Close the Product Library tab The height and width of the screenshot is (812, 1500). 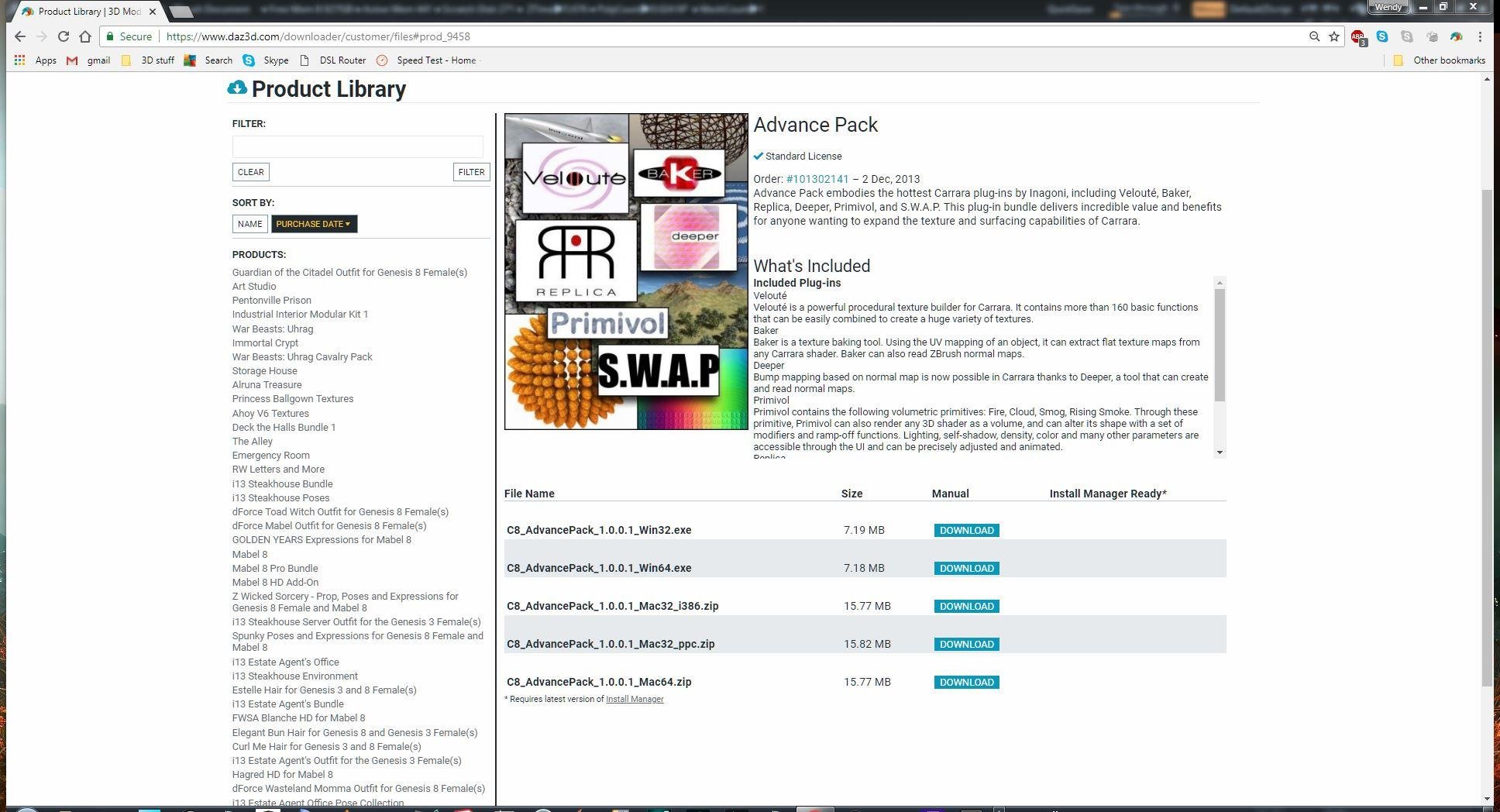153,12
